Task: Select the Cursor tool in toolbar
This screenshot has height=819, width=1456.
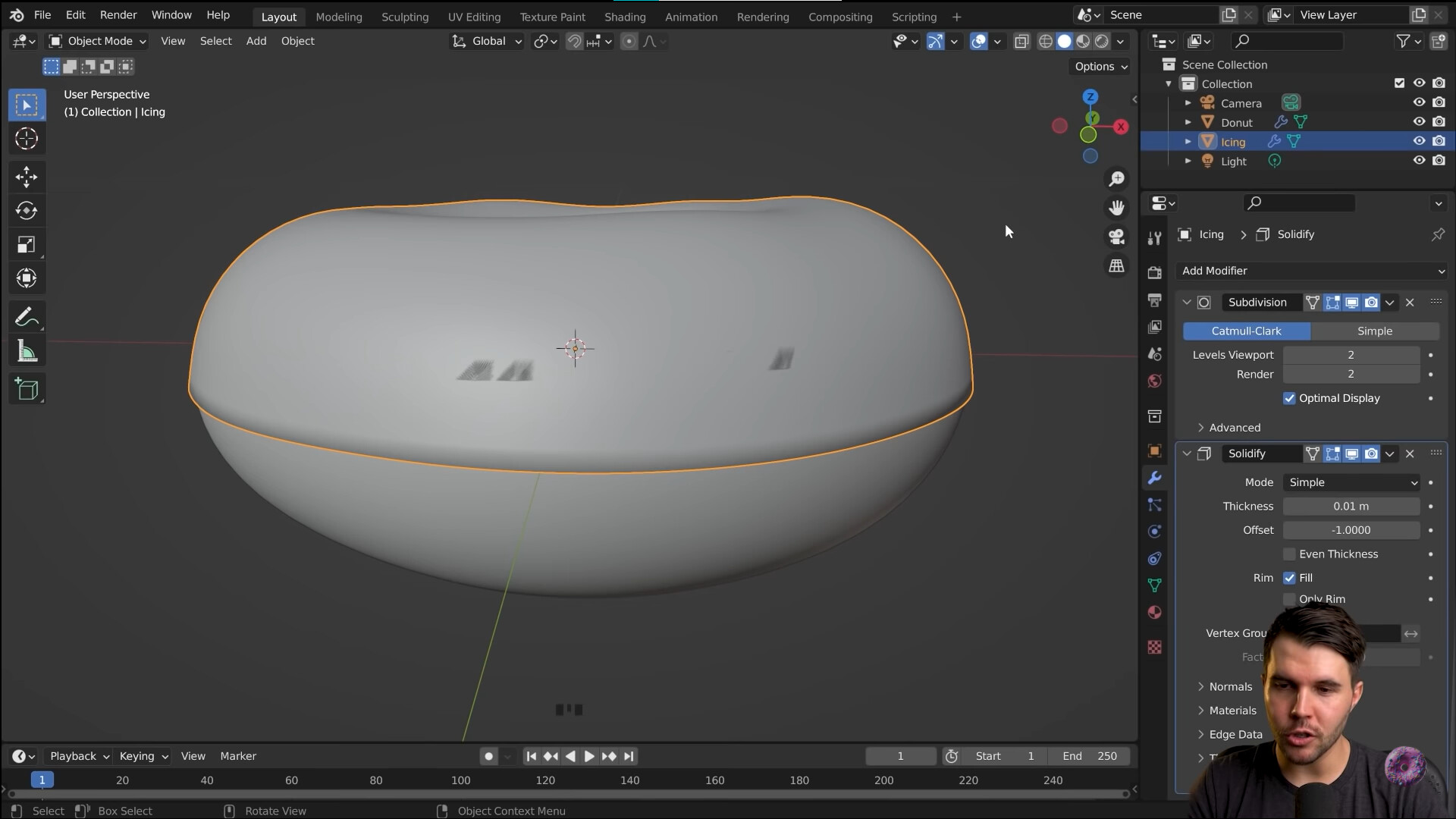Action: 27,139
